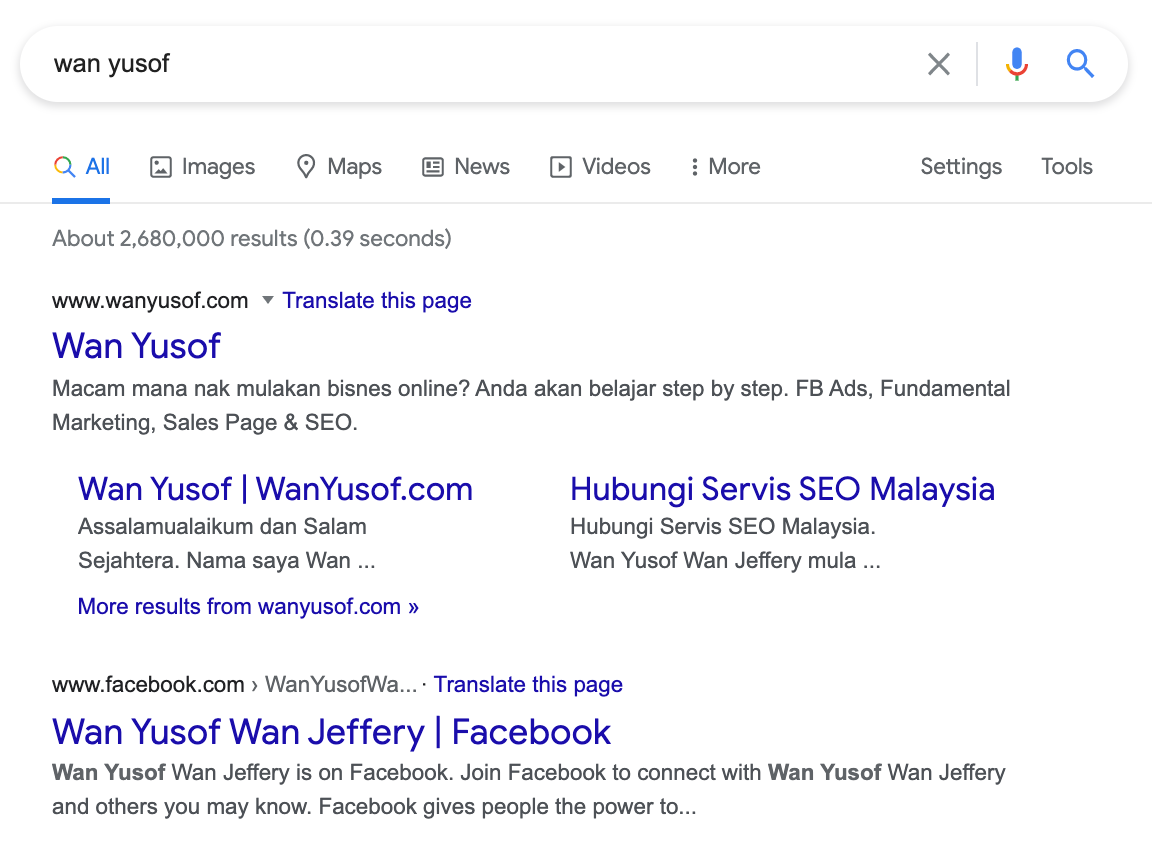The image size is (1152, 856).
Task: Submit search using the magnifying glass icon
Action: [x=1080, y=64]
